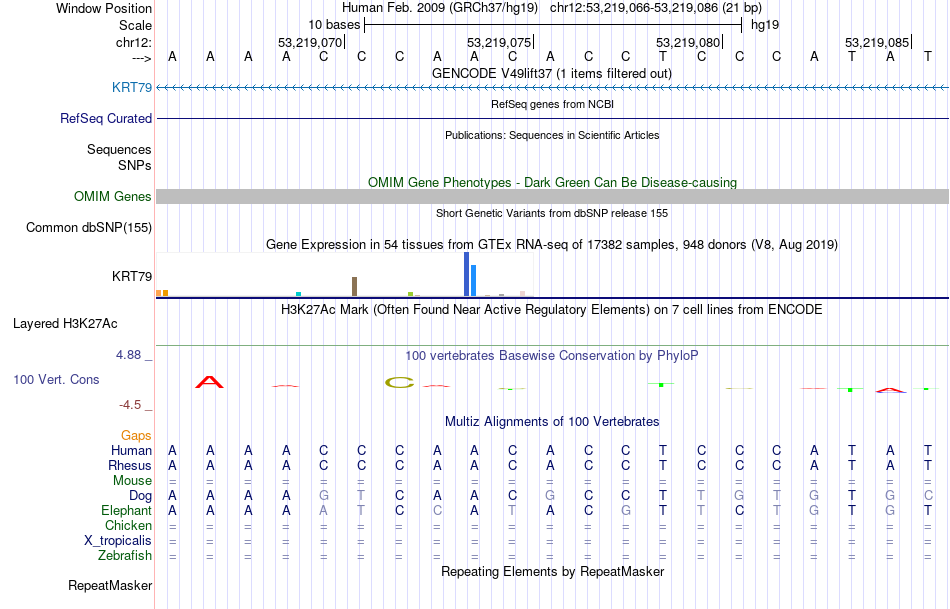The image size is (950, 609).
Task: Select position label 53,219,070
Action: click(310, 42)
